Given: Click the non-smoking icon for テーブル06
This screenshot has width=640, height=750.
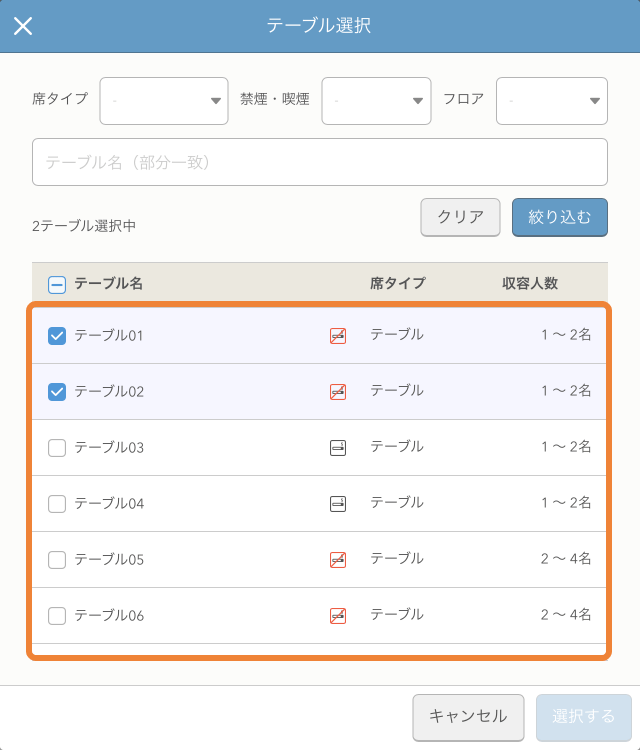Looking at the screenshot, I should (x=338, y=616).
